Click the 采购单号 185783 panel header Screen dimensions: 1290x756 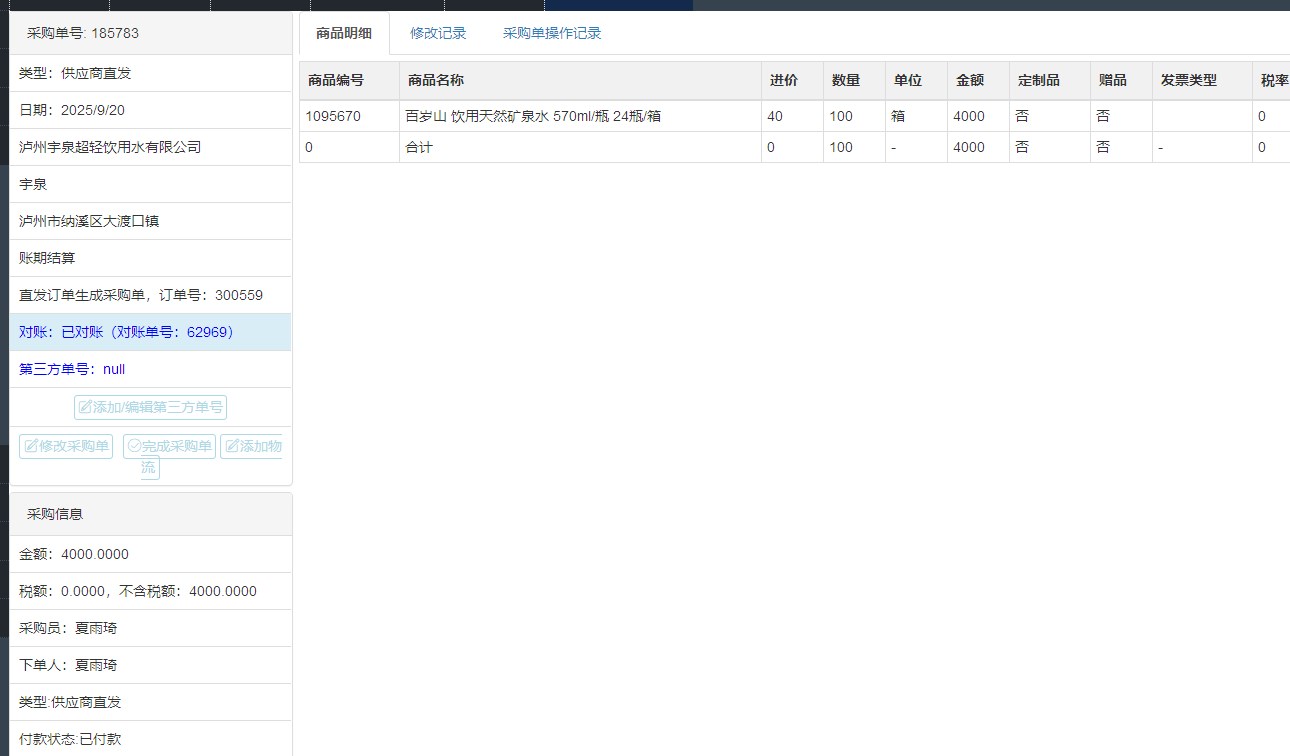pos(83,33)
